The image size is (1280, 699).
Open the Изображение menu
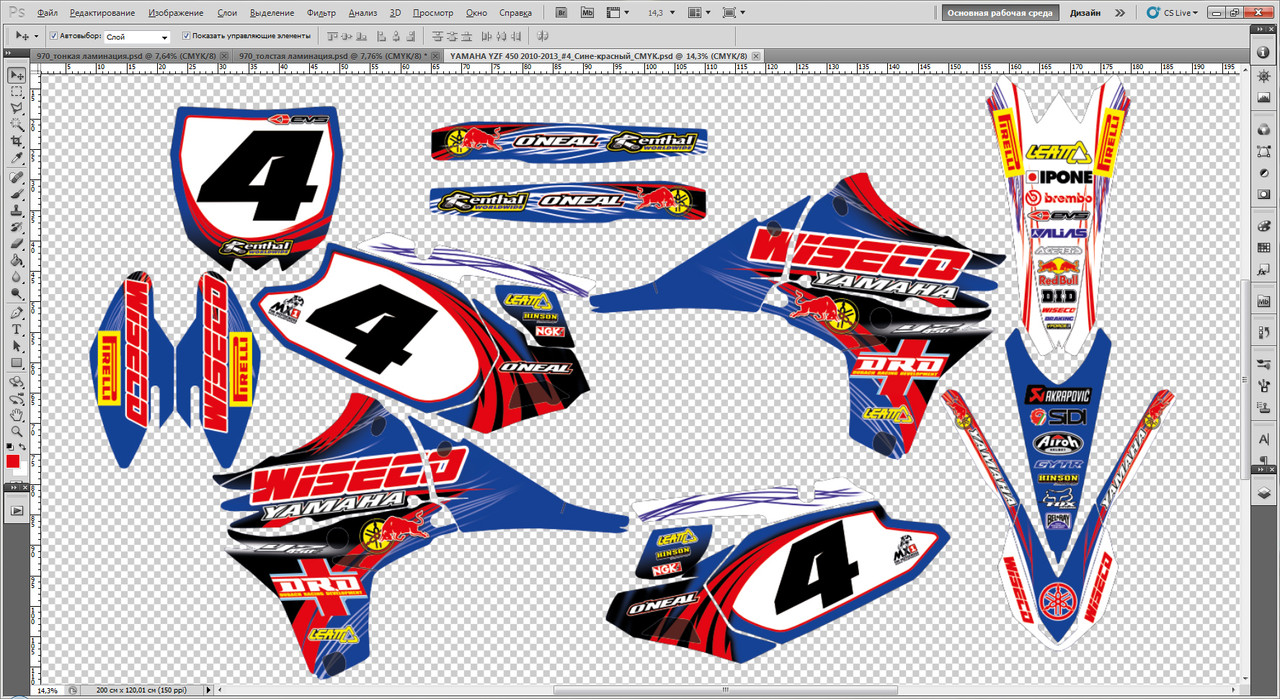tap(175, 13)
